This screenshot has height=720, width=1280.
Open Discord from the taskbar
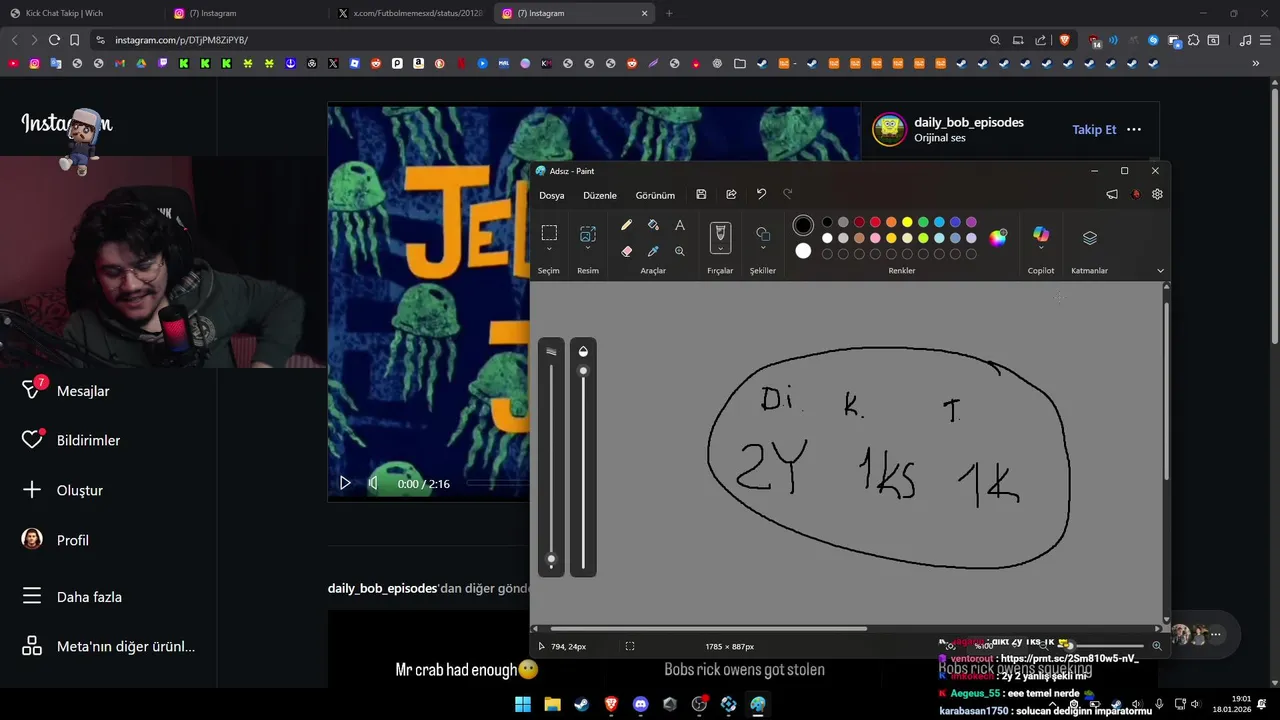click(x=641, y=704)
